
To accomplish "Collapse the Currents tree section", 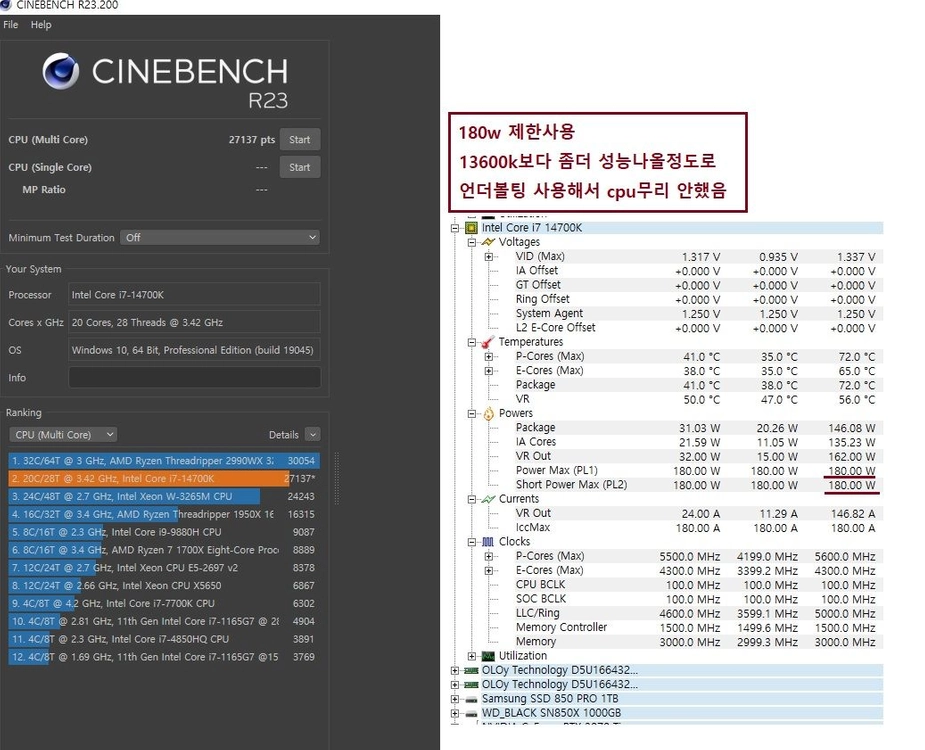I will click(x=471, y=499).
